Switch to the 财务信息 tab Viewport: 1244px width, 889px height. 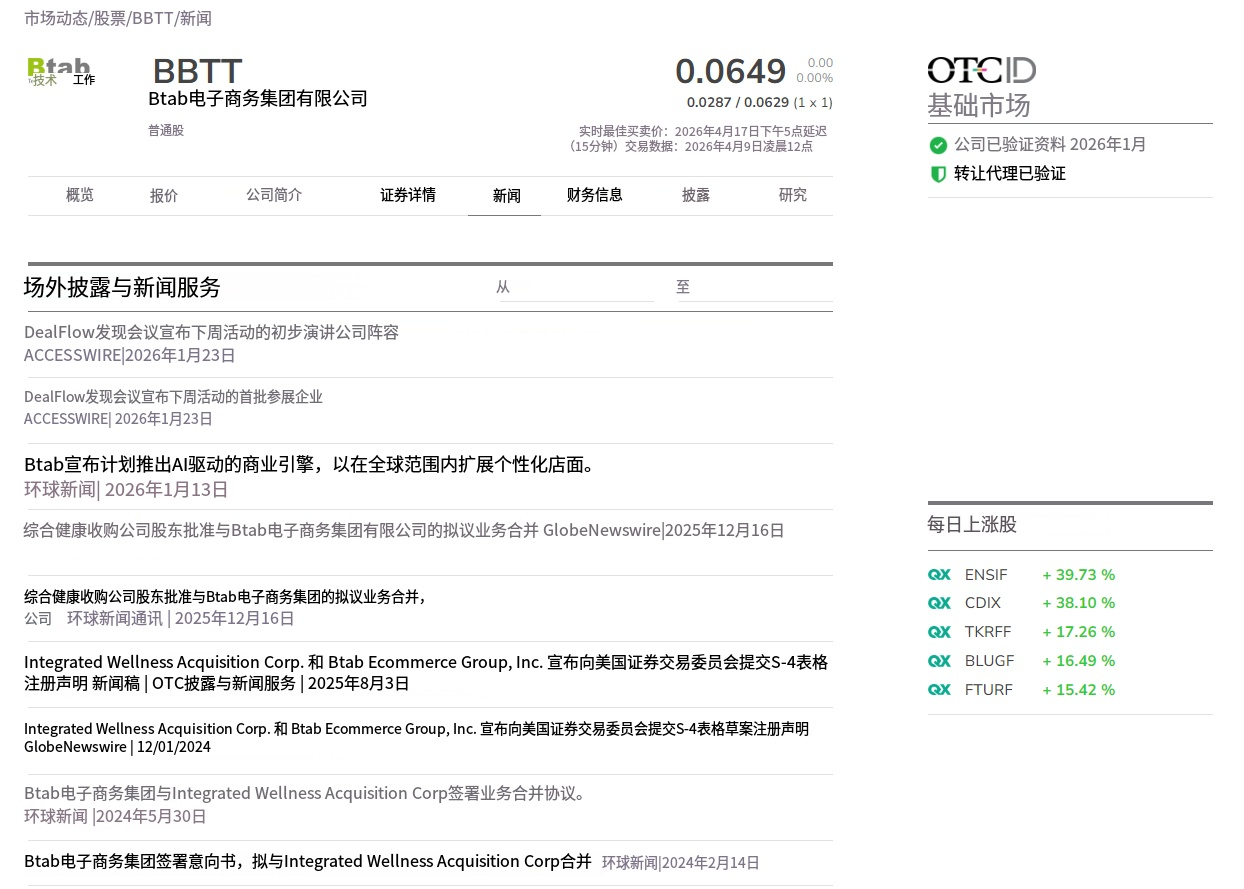pos(595,195)
